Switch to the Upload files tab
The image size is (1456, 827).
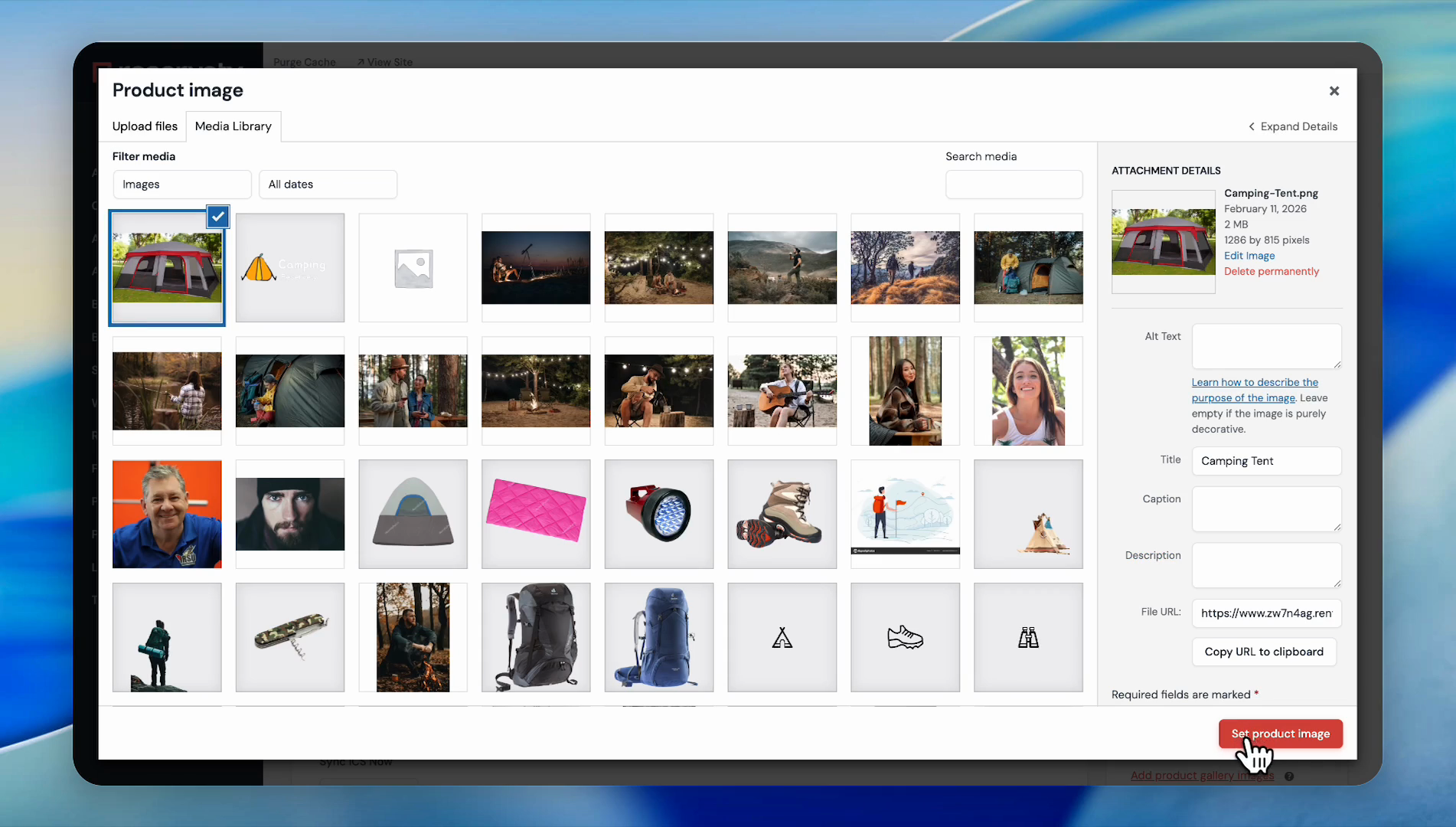pos(145,126)
